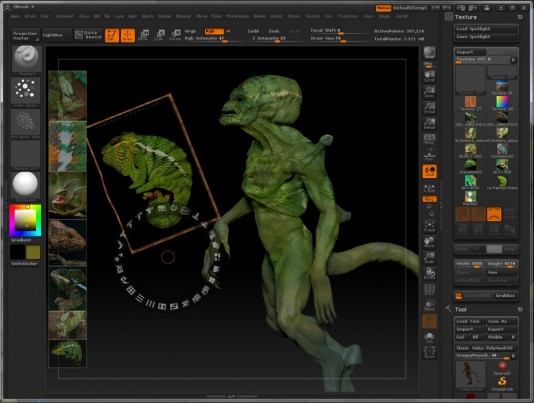Click the AAHalf icon
534x403 pixels.
click(429, 123)
